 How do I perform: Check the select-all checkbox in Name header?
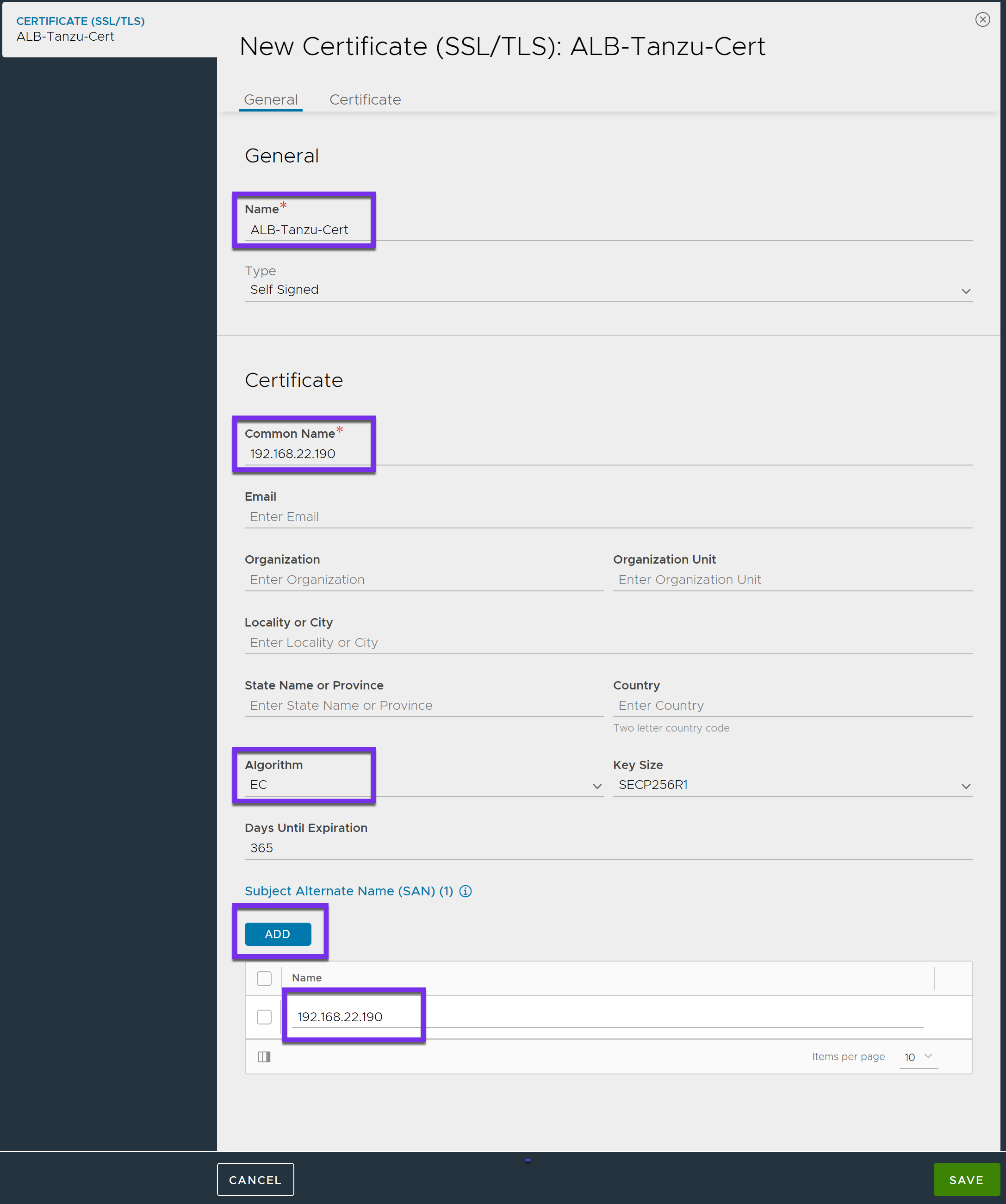[x=264, y=978]
